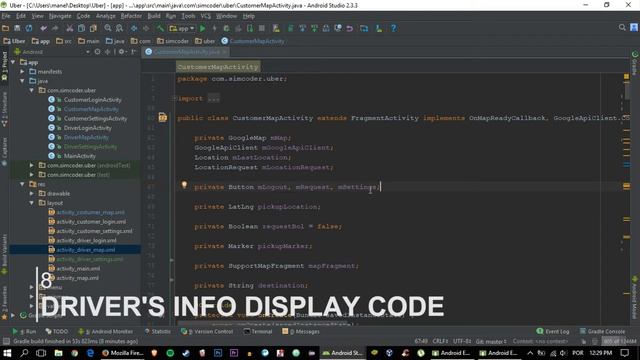Click the simcoder breadcrumb folder
640x360 pixels.
(x=173, y=41)
